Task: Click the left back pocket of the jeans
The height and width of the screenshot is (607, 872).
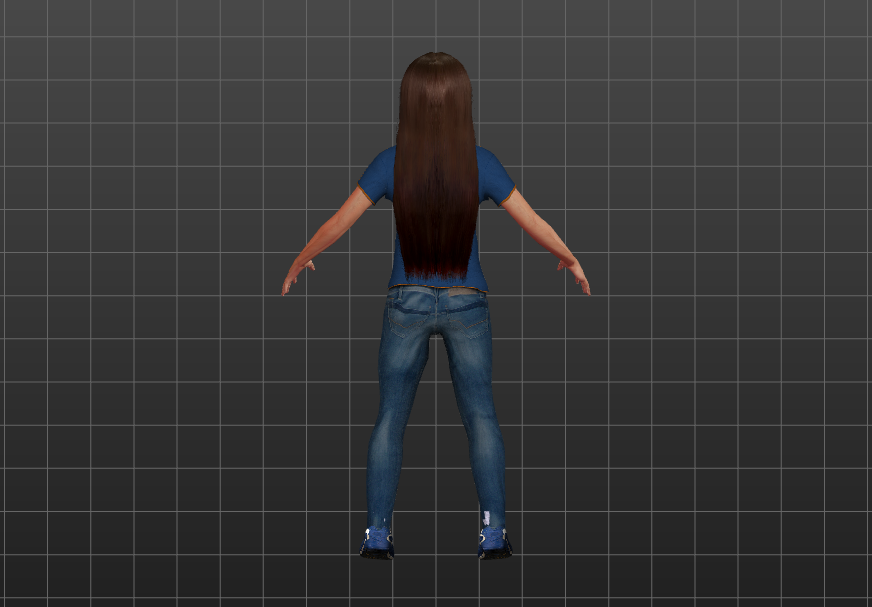Action: tap(410, 313)
